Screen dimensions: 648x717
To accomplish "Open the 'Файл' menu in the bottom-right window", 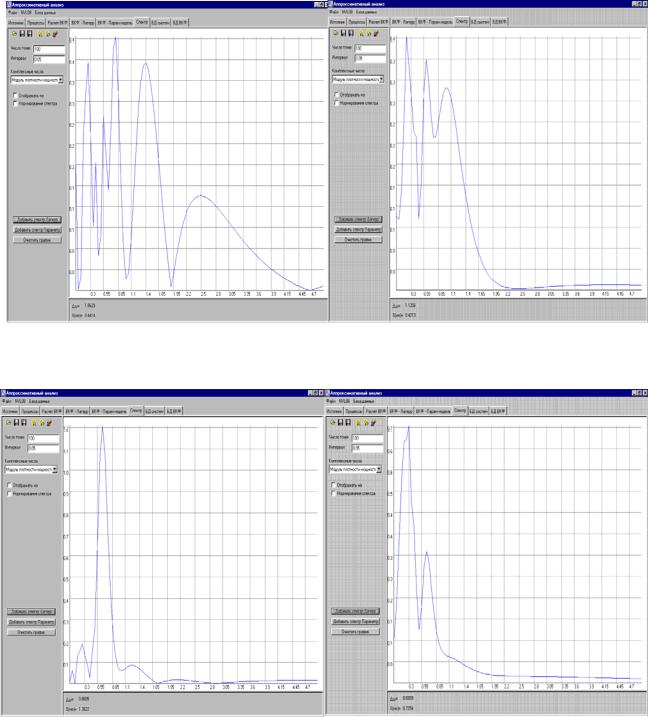I will (x=331, y=401).
